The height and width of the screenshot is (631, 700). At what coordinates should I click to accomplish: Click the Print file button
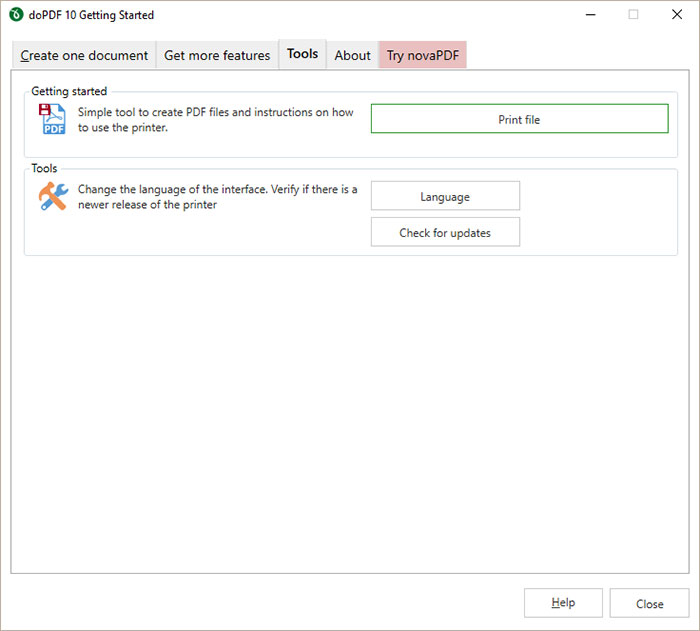click(x=520, y=119)
